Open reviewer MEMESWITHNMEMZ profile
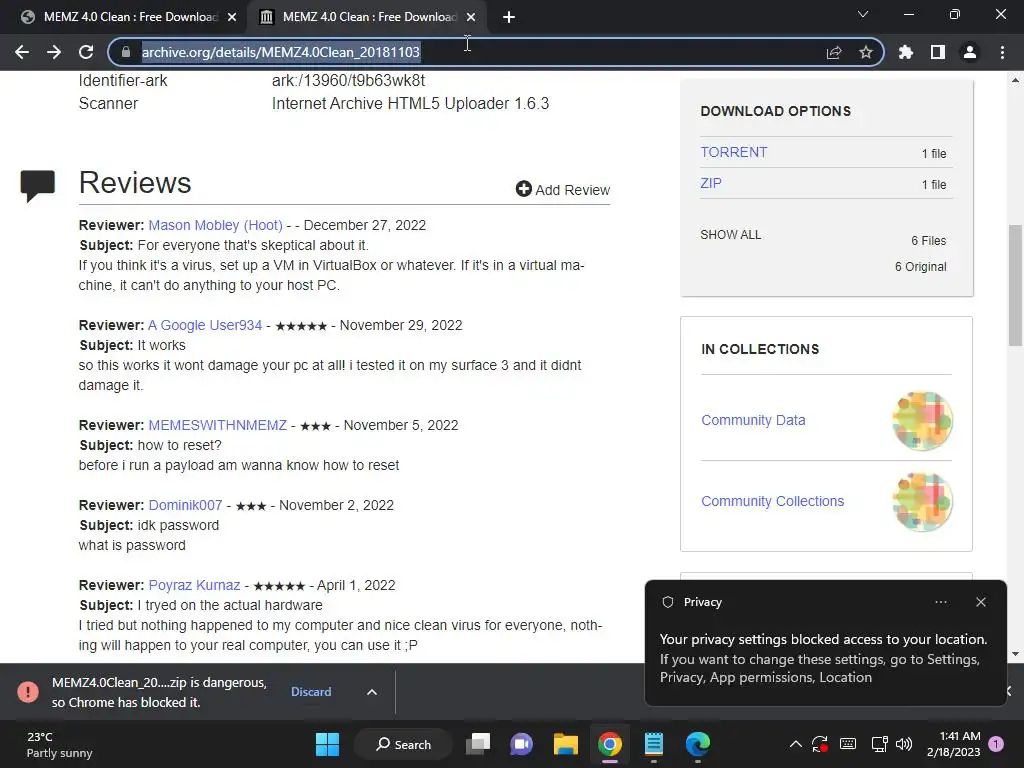Screen dimensions: 1024x768 click(x=217, y=425)
